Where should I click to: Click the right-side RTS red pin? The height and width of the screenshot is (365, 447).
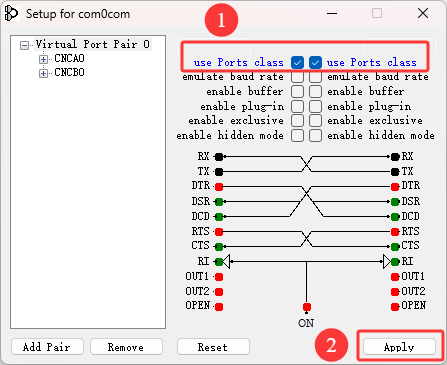(395, 231)
